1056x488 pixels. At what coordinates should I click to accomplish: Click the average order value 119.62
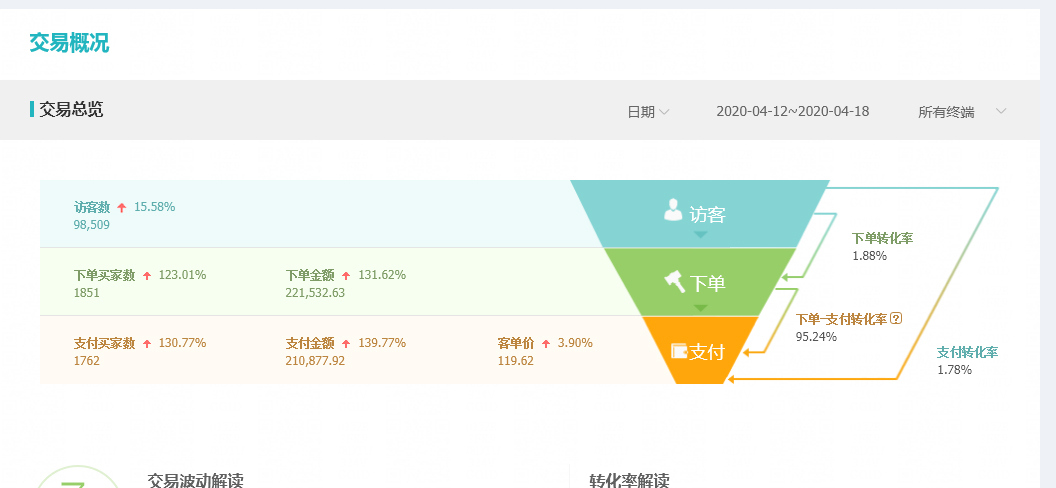[516, 361]
